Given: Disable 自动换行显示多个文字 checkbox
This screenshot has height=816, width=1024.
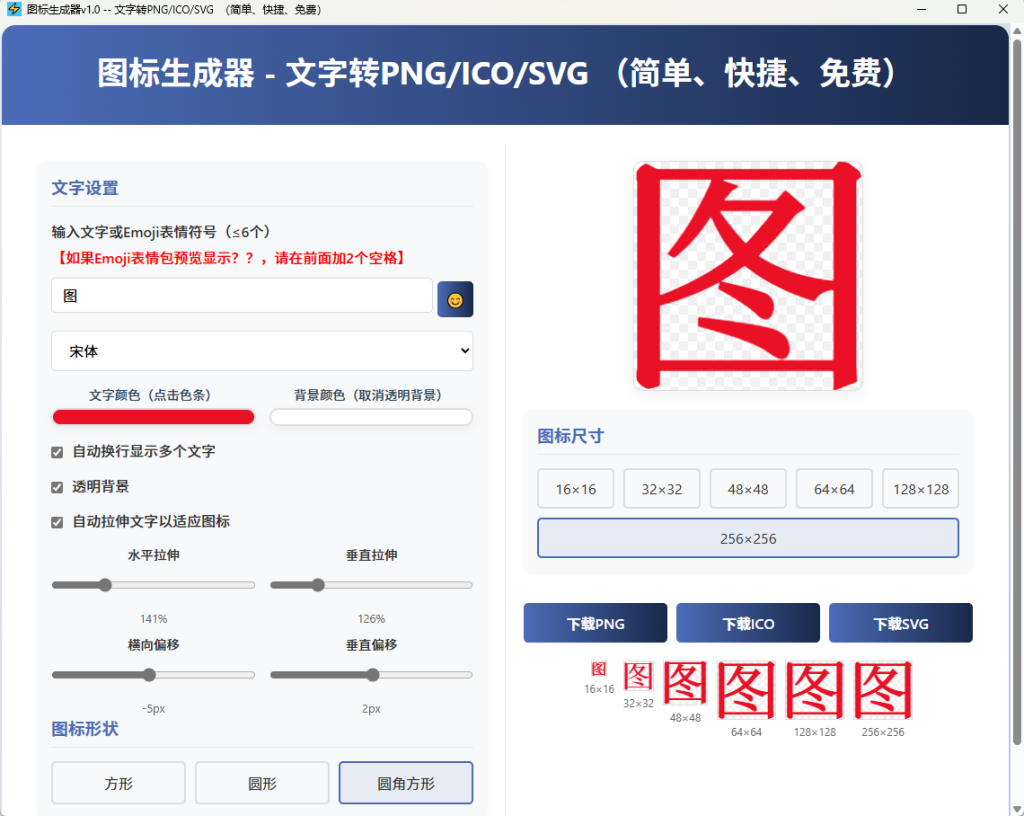Looking at the screenshot, I should point(57,452).
